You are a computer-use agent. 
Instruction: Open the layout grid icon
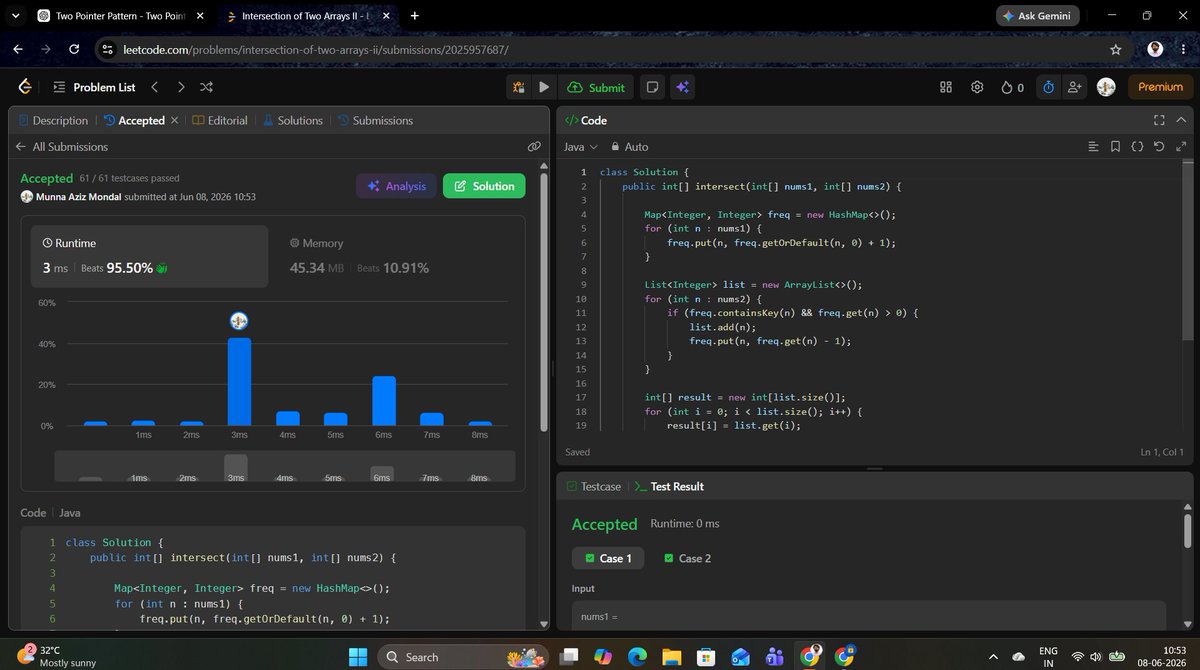946,87
